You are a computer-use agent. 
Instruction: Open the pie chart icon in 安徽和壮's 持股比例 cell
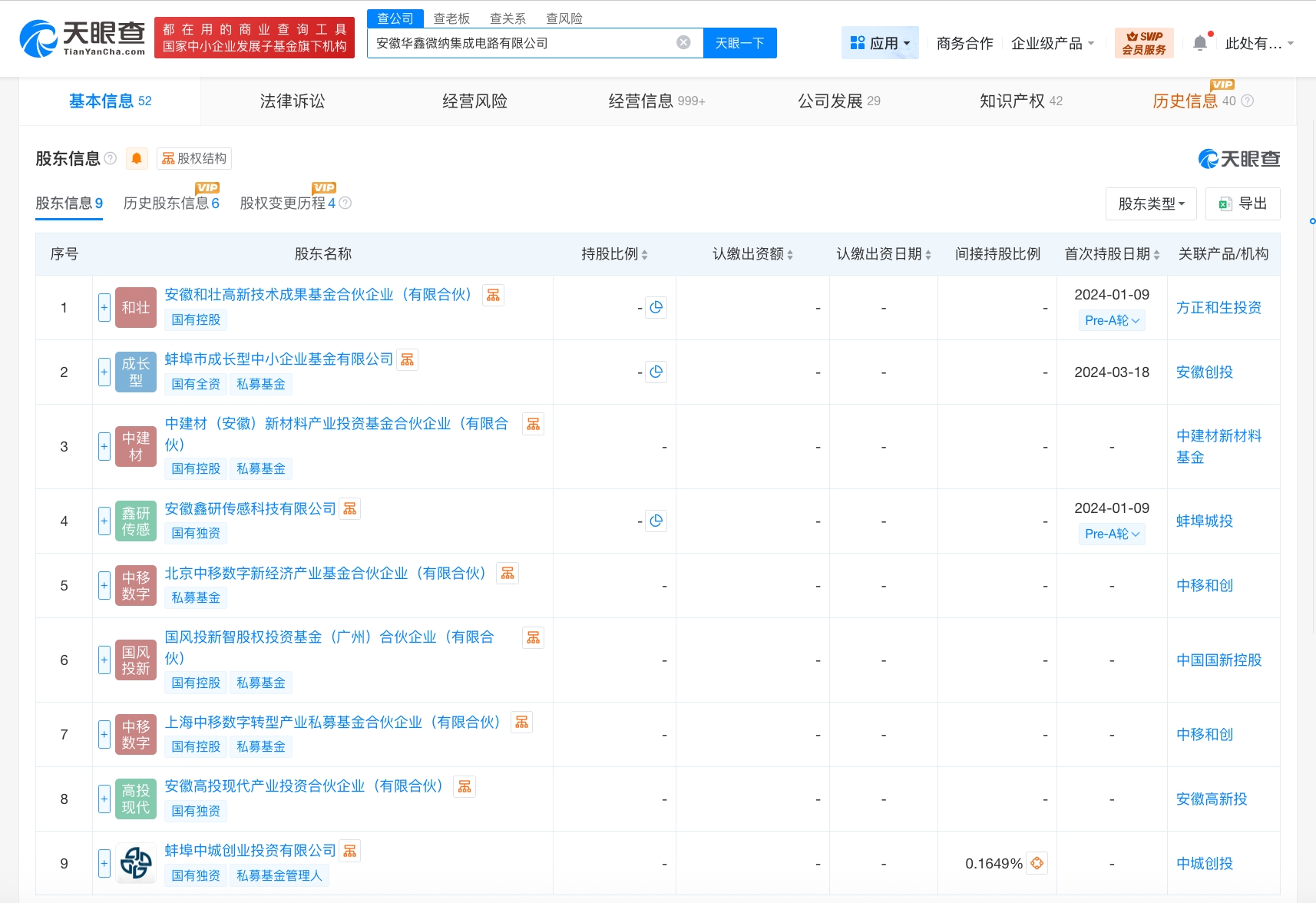click(x=656, y=306)
